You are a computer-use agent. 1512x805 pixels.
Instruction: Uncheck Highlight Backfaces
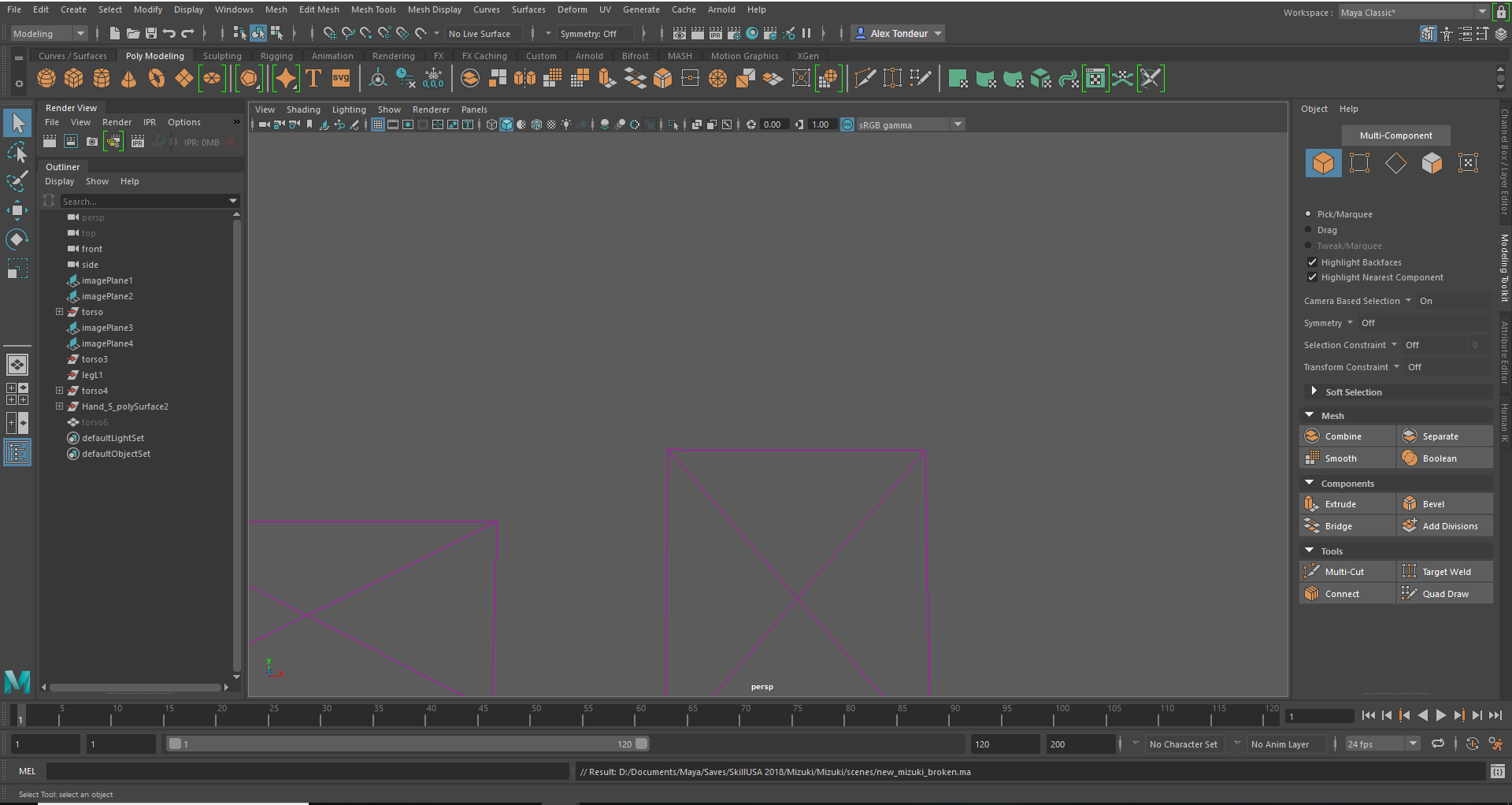click(x=1312, y=262)
